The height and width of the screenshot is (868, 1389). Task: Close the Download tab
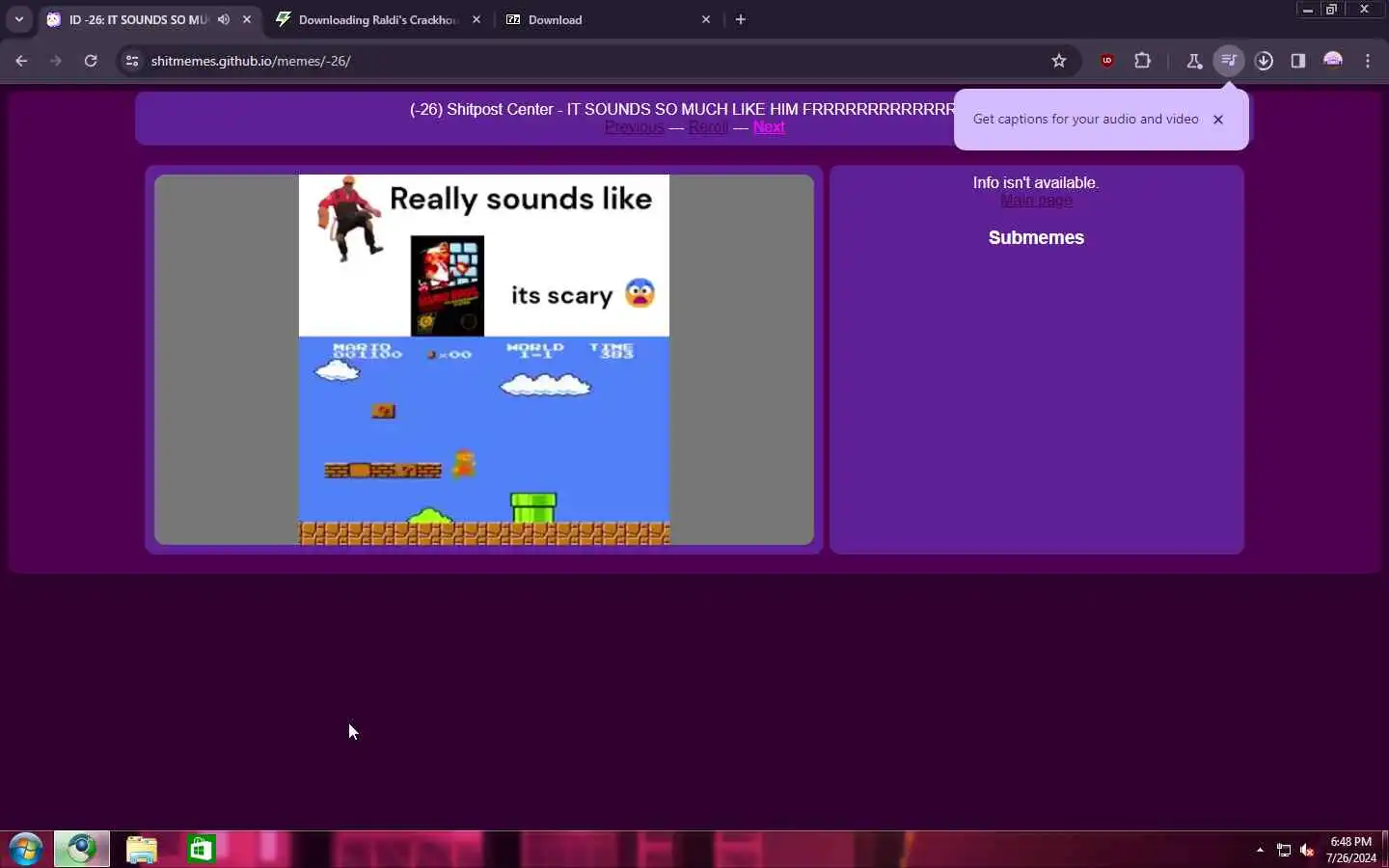pos(706,19)
